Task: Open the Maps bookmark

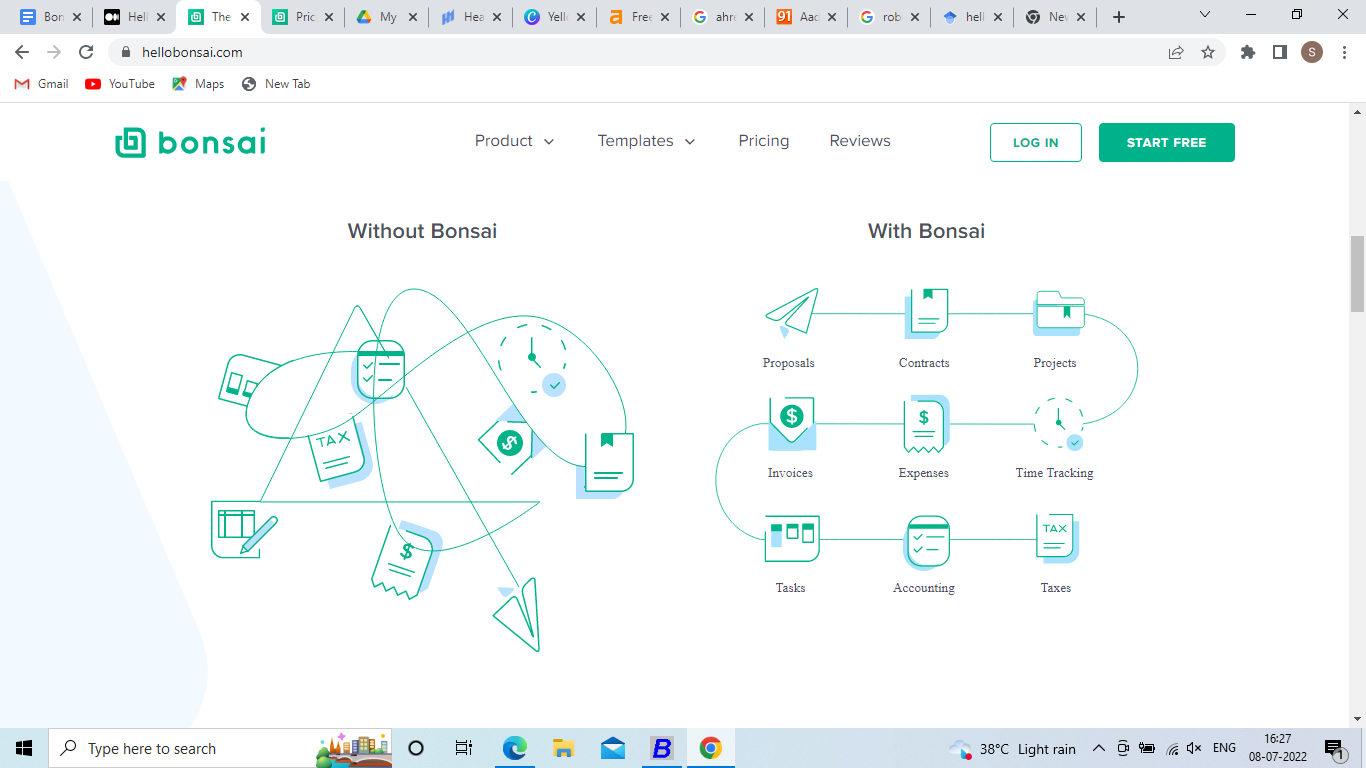Action: pos(198,84)
